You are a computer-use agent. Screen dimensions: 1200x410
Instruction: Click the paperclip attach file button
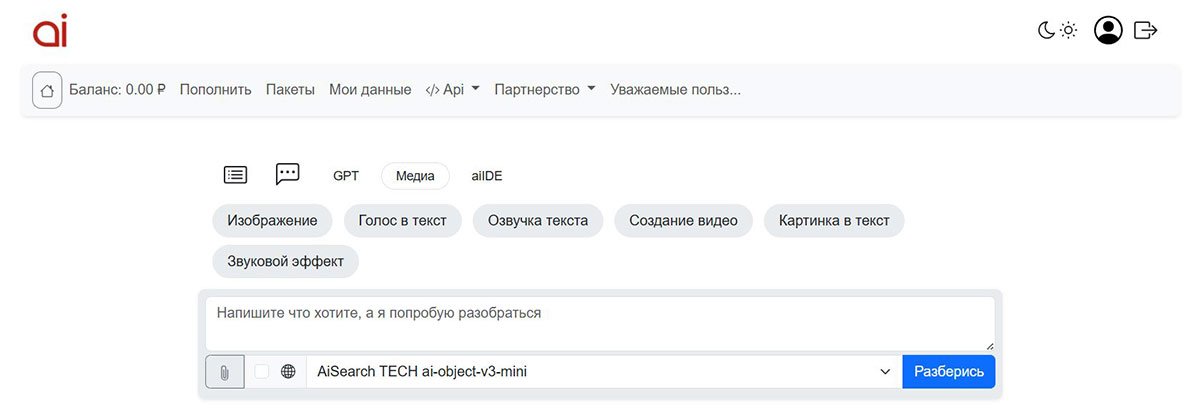point(225,372)
